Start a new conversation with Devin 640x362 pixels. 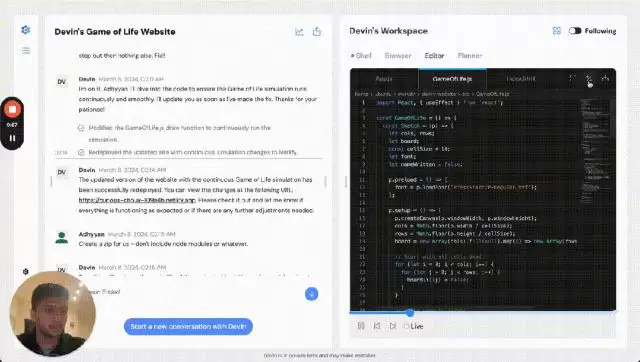click(188, 326)
